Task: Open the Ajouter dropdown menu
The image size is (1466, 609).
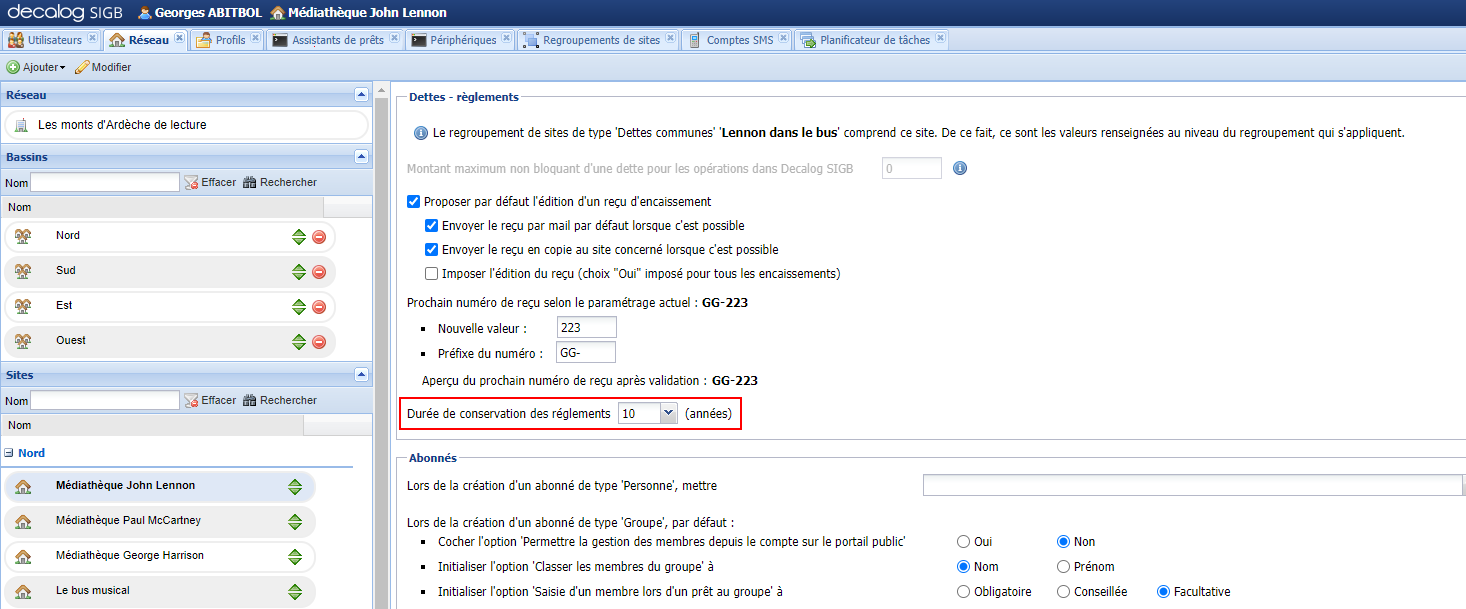Action: coord(36,67)
